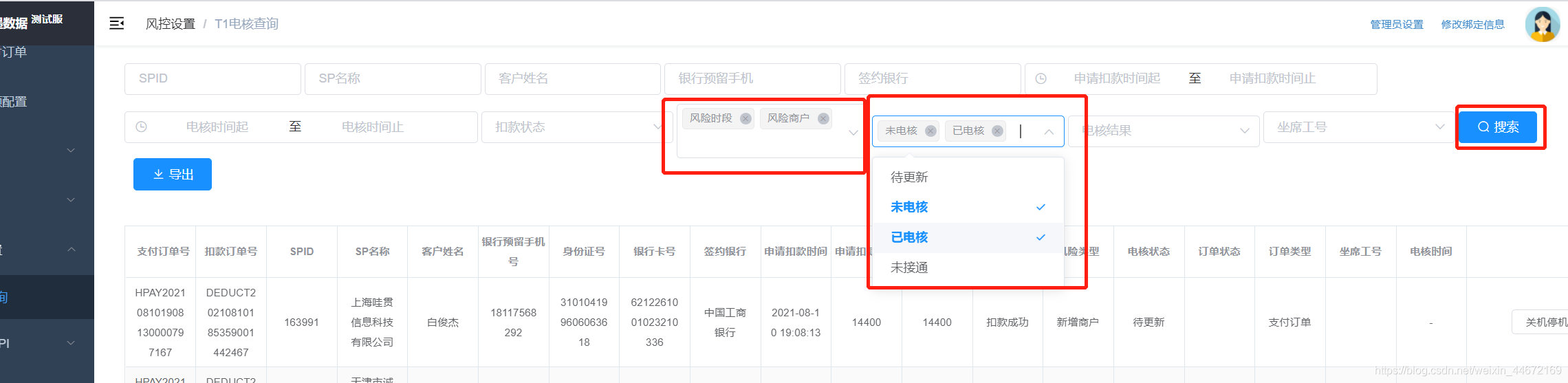
Task: Remove the 已电核 tag
Action: (997, 131)
